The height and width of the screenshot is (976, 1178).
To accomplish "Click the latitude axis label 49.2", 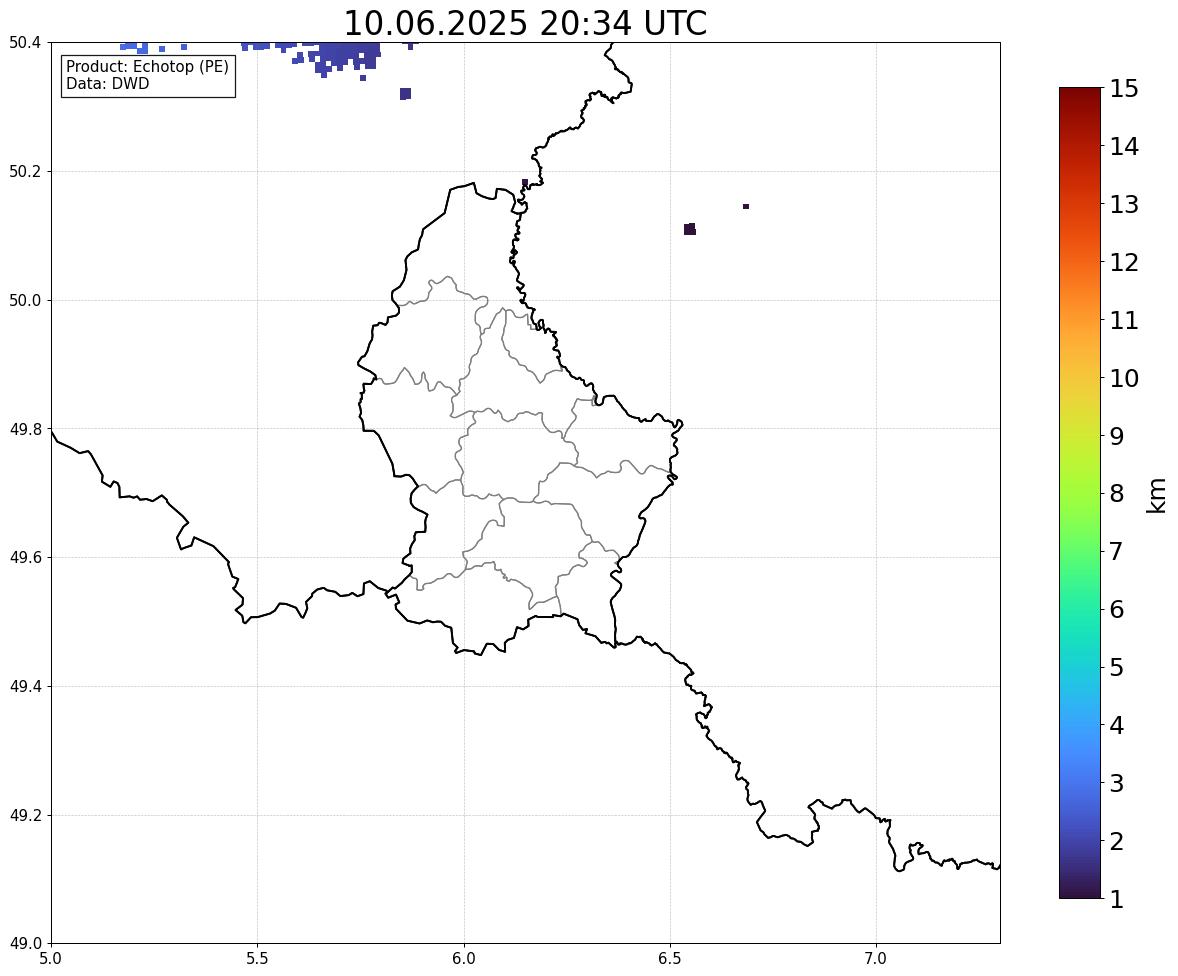I will (25, 815).
